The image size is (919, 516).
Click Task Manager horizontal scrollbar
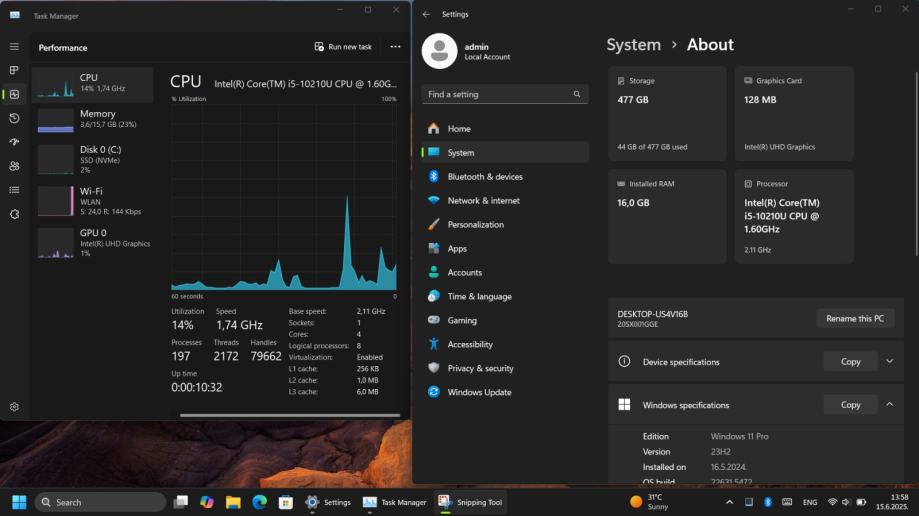pos(290,414)
